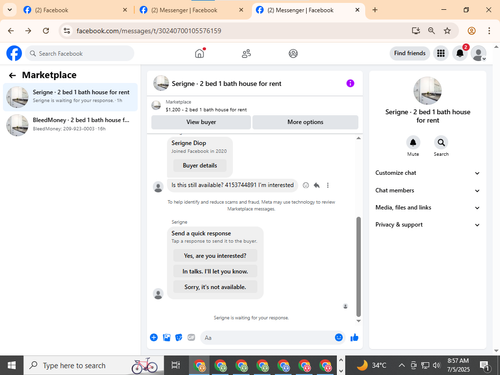Click the Find friends button

tap(410, 53)
